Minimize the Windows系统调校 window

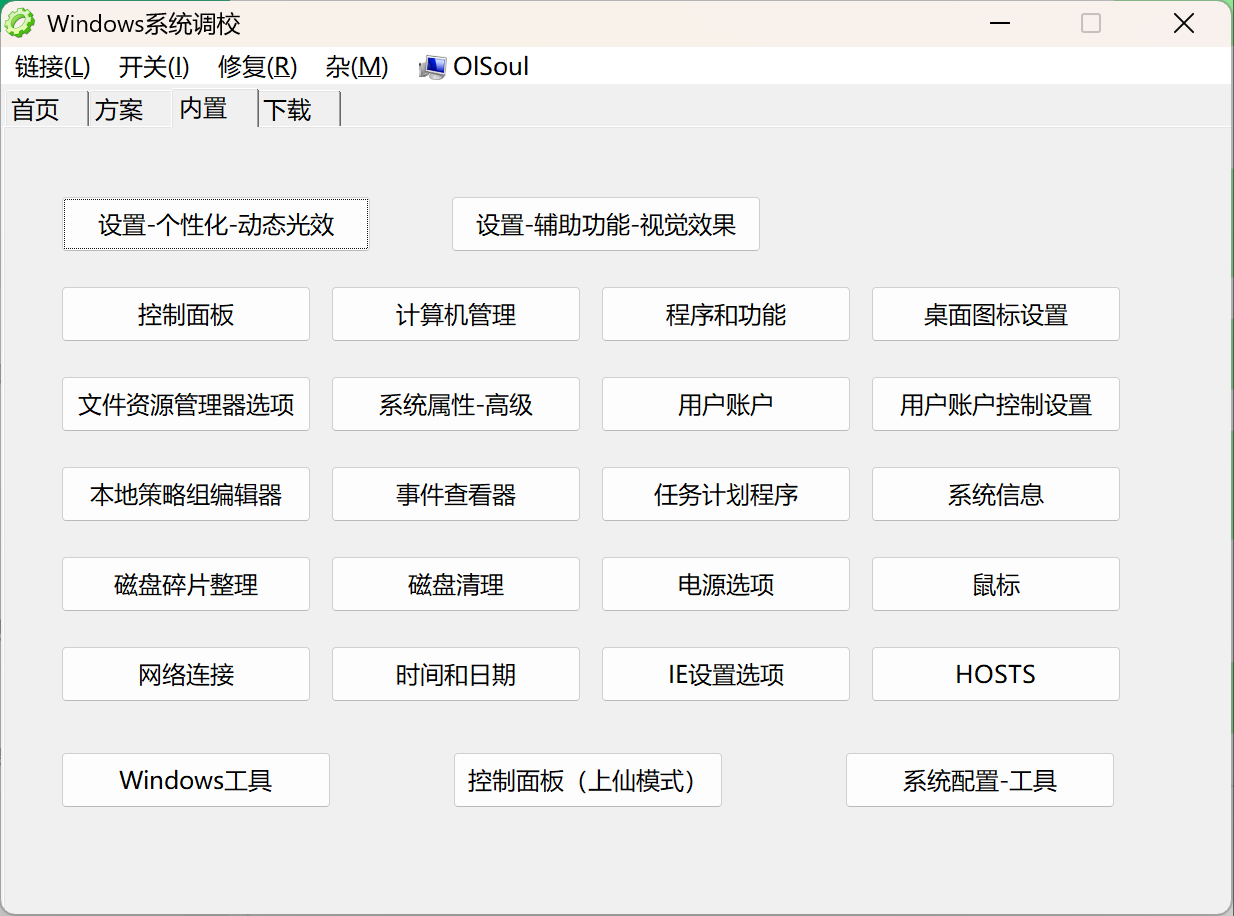[998, 23]
